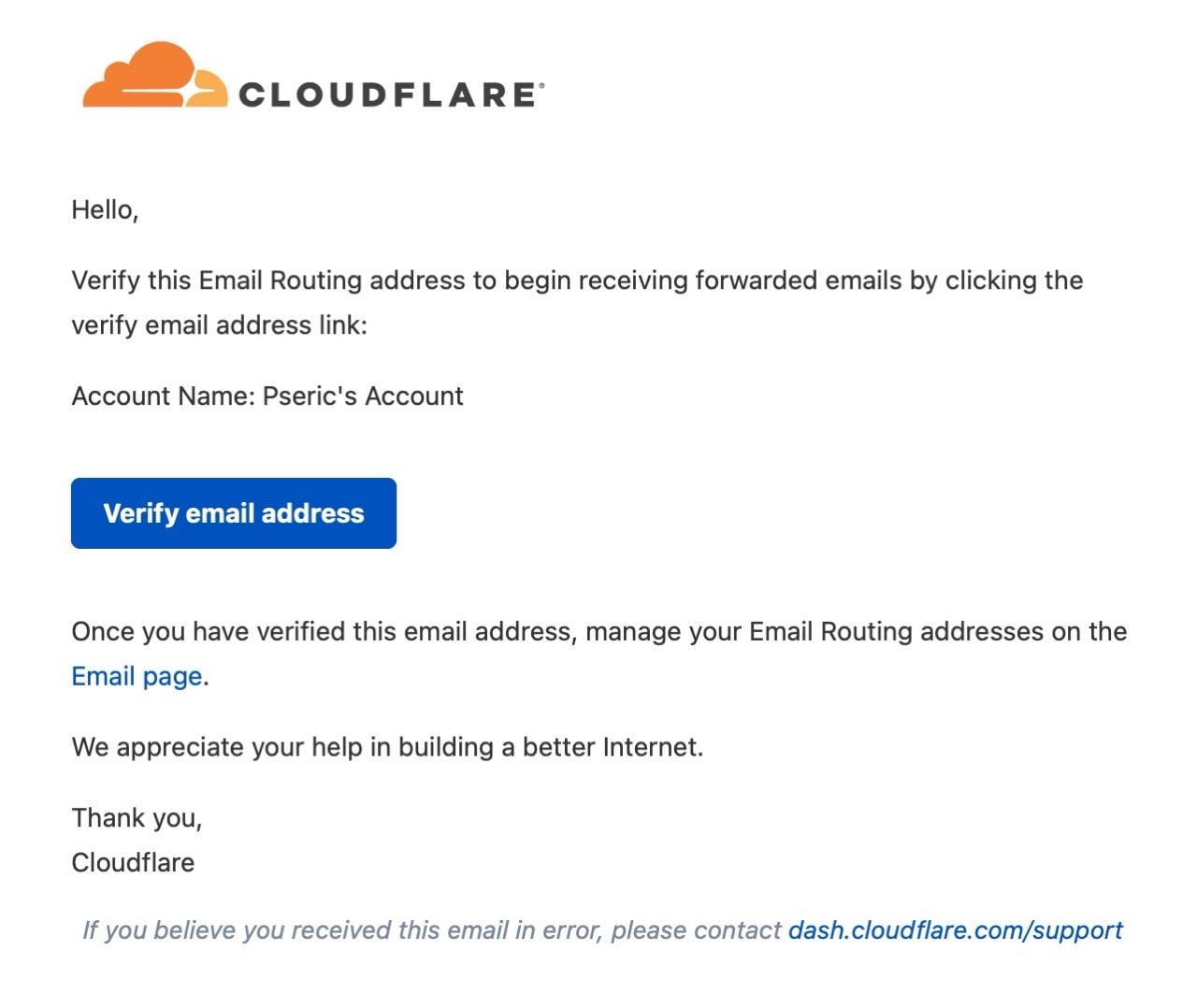Click the better Internet appreciation sentence
This screenshot has height=1008, width=1197.
pos(389,746)
